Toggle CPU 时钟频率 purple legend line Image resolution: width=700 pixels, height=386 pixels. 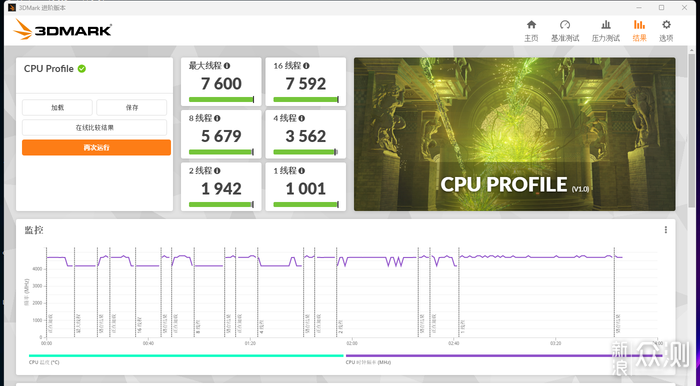tap(502, 356)
